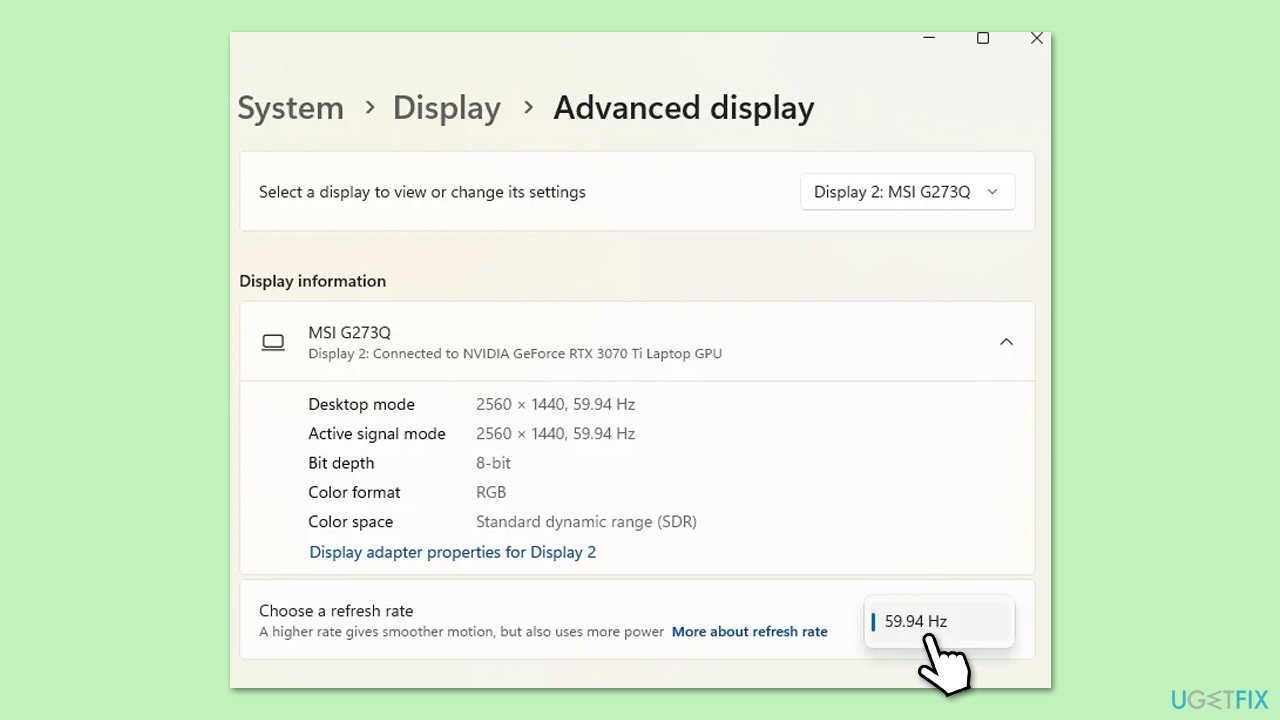Click the Desktop mode resolution value
1280x720 pixels.
tap(555, 405)
